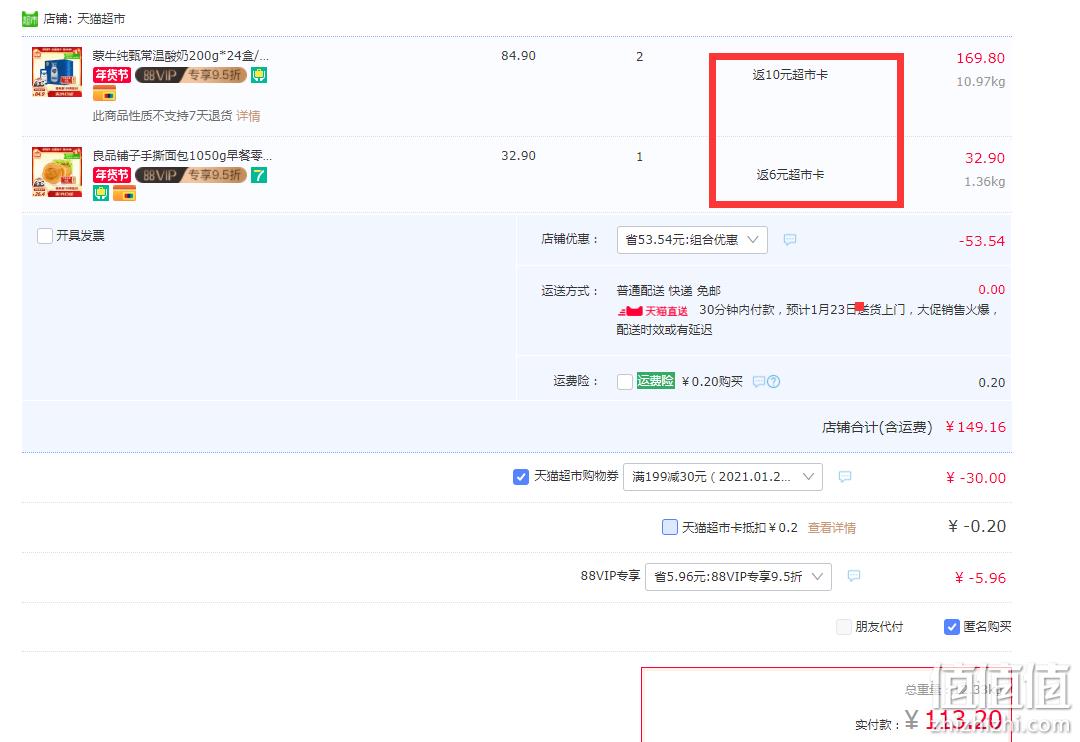Uncheck the 匿名购买 checkbox
The height and width of the screenshot is (742, 1080).
952,627
